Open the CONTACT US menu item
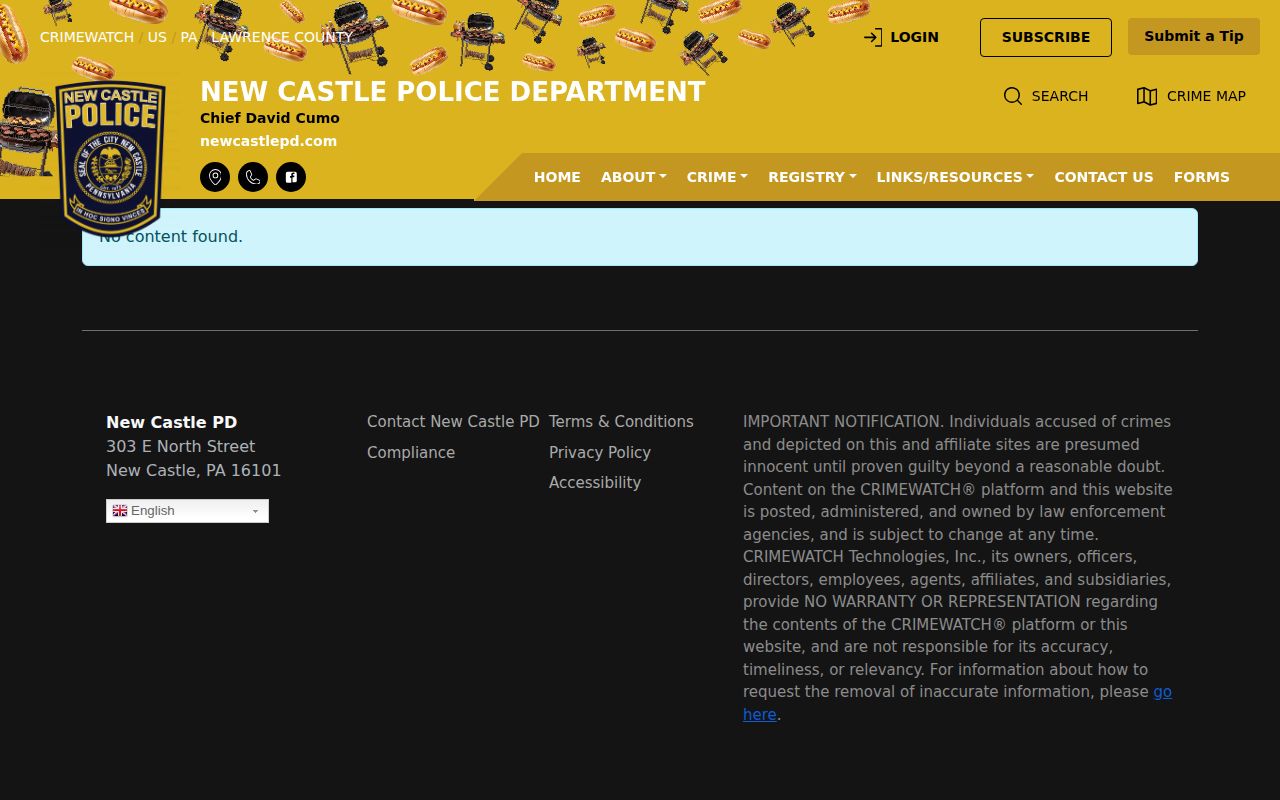This screenshot has height=800, width=1280. (x=1104, y=177)
